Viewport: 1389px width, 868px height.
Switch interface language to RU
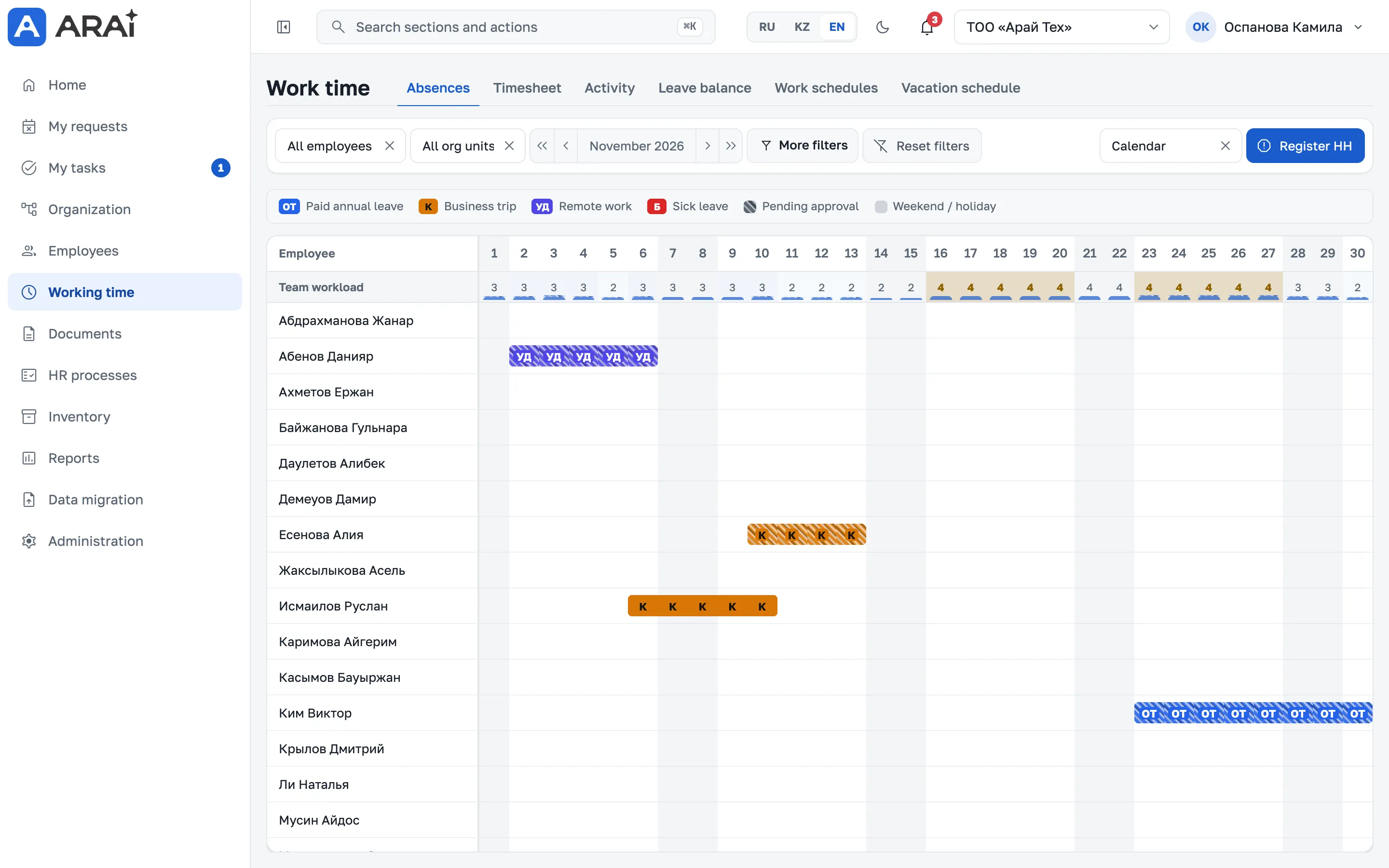[767, 27]
